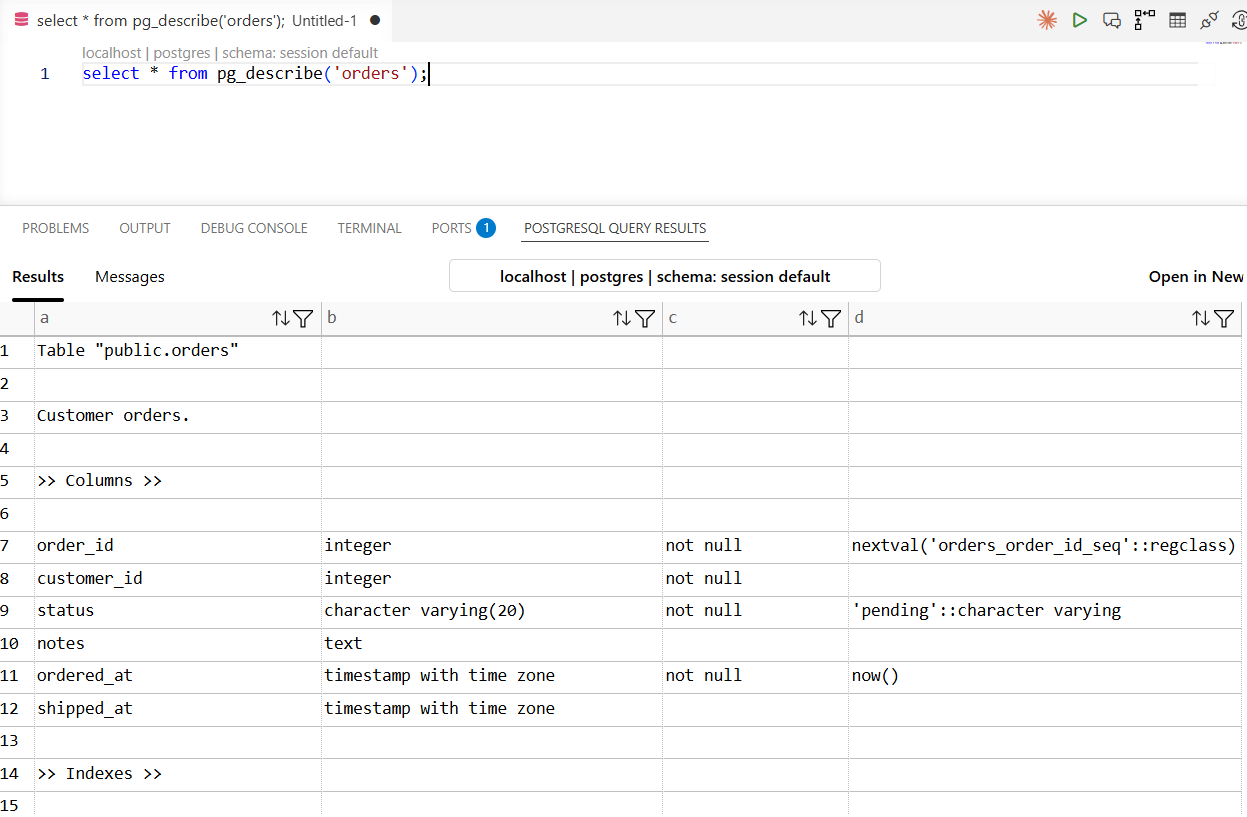The height and width of the screenshot is (817, 1247).
Task: Select the 'shipped_at' cell
Action: 178,709
